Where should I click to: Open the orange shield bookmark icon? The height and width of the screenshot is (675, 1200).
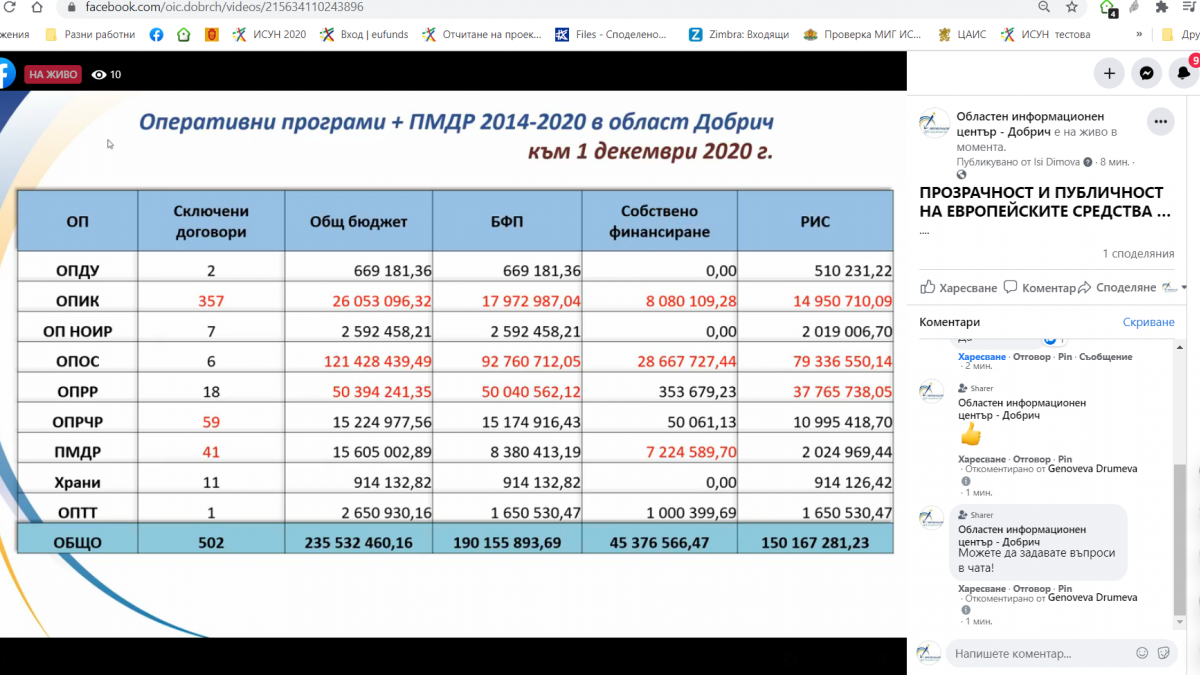(x=211, y=34)
